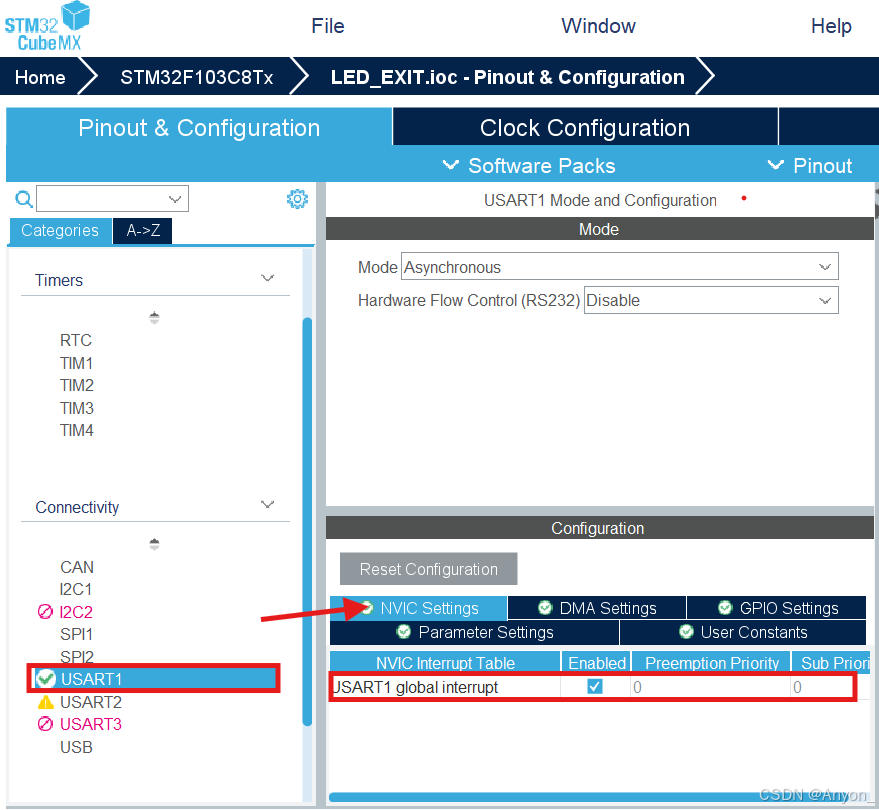
Task: Select I2C1 peripheral
Action: click(76, 589)
